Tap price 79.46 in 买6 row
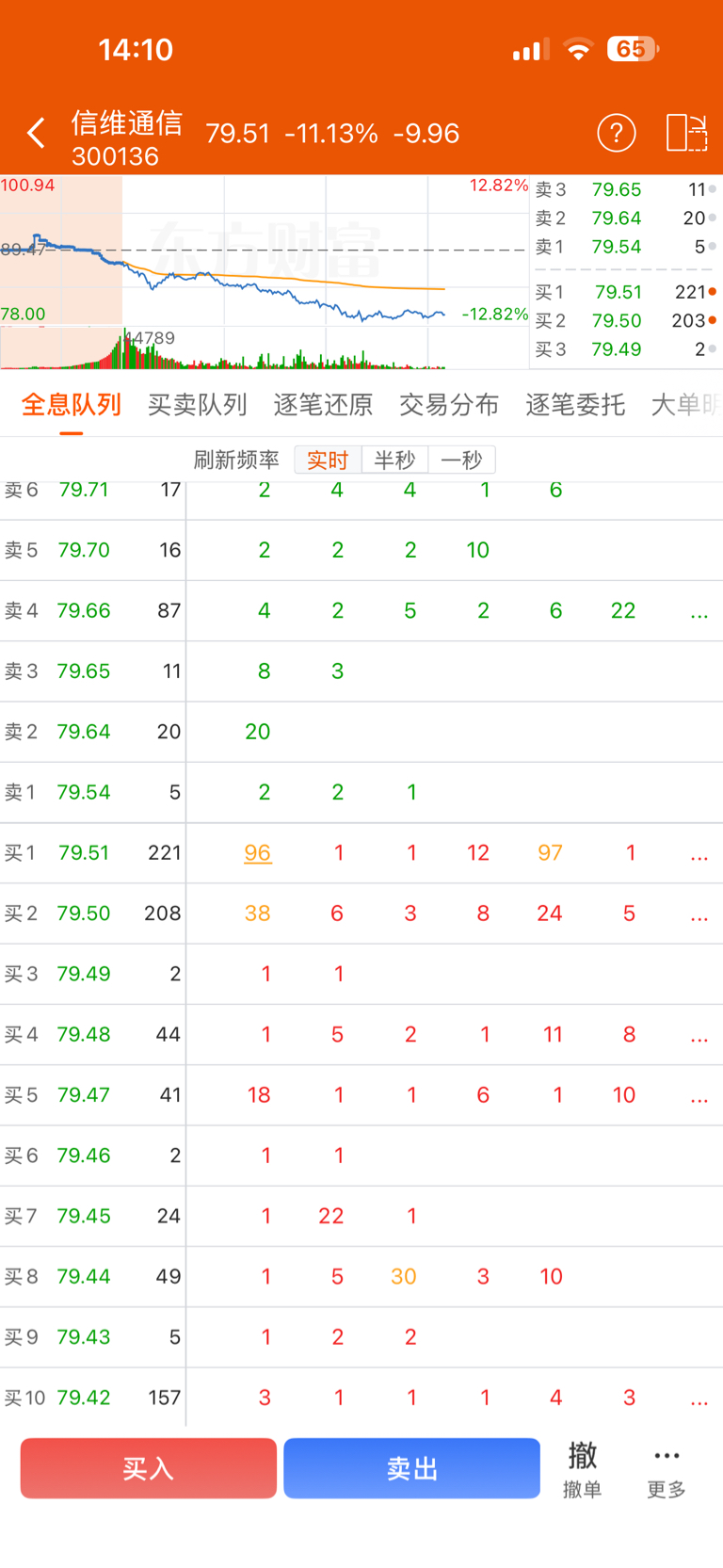The height and width of the screenshot is (1568, 723). click(x=84, y=1156)
